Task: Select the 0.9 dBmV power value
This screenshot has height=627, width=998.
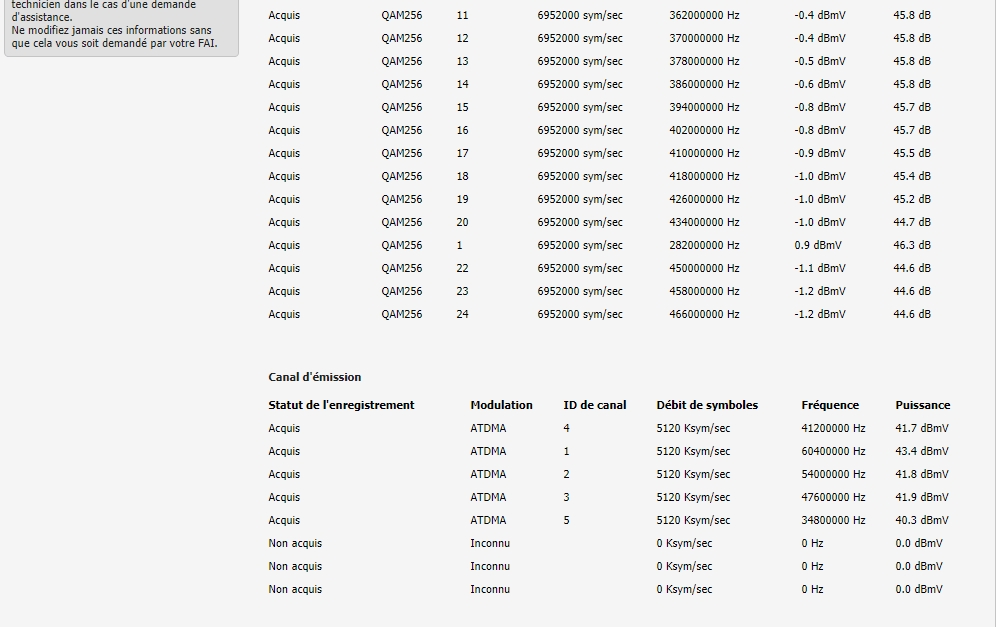Action: coord(817,245)
